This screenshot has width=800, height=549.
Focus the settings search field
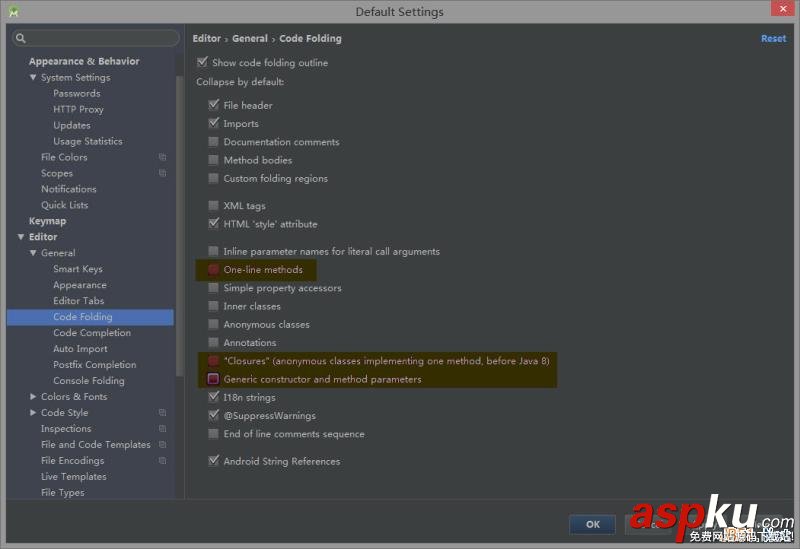pos(96,38)
